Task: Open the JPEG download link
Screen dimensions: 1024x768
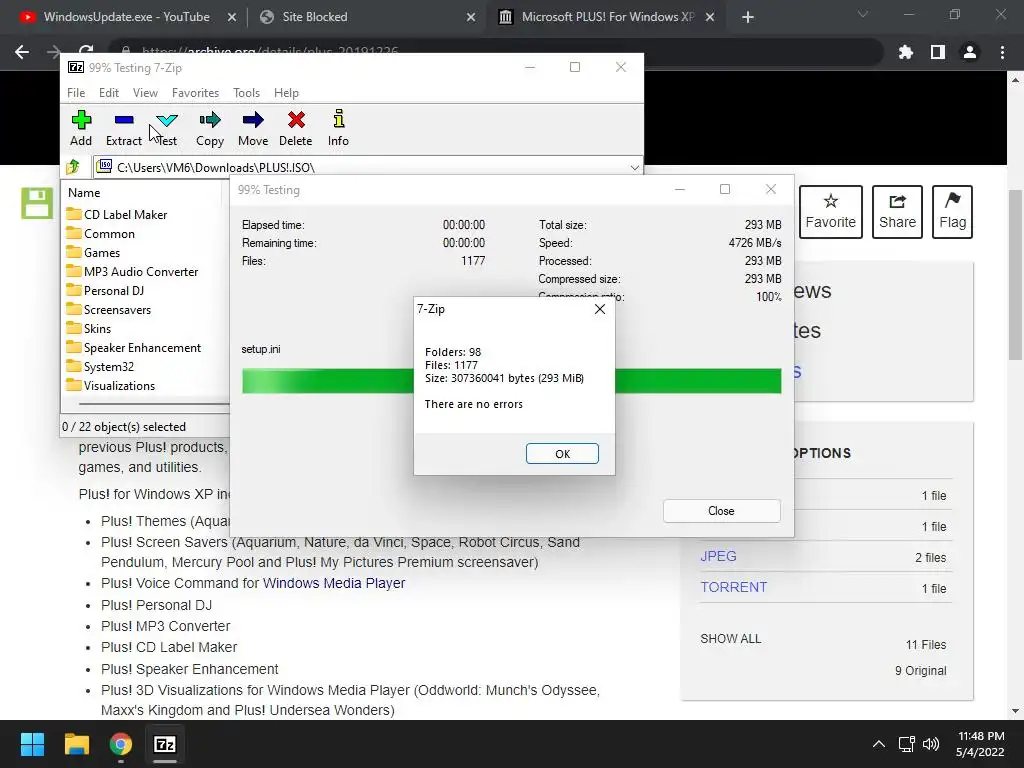Action: point(718,556)
